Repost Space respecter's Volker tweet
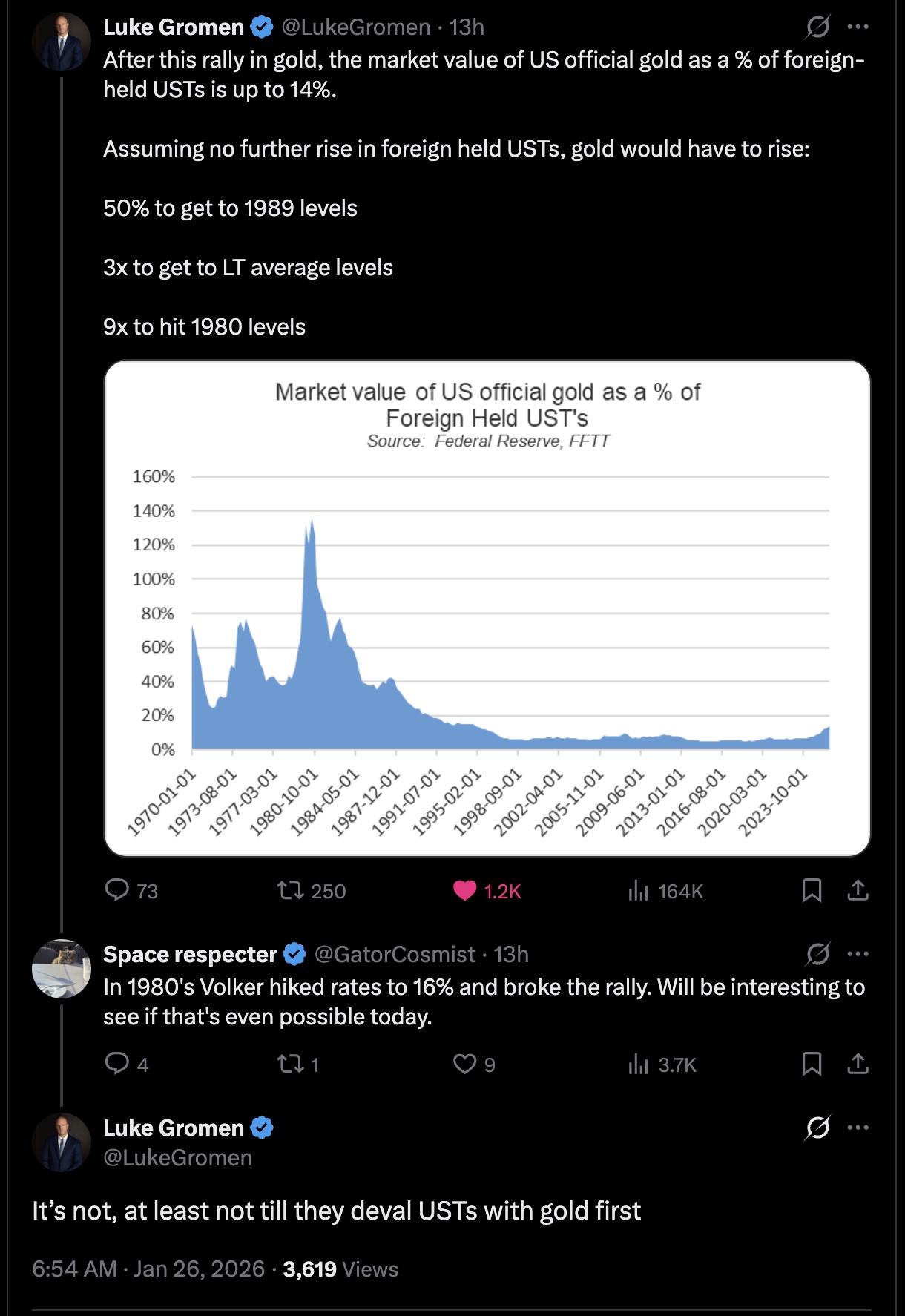 point(290,1065)
